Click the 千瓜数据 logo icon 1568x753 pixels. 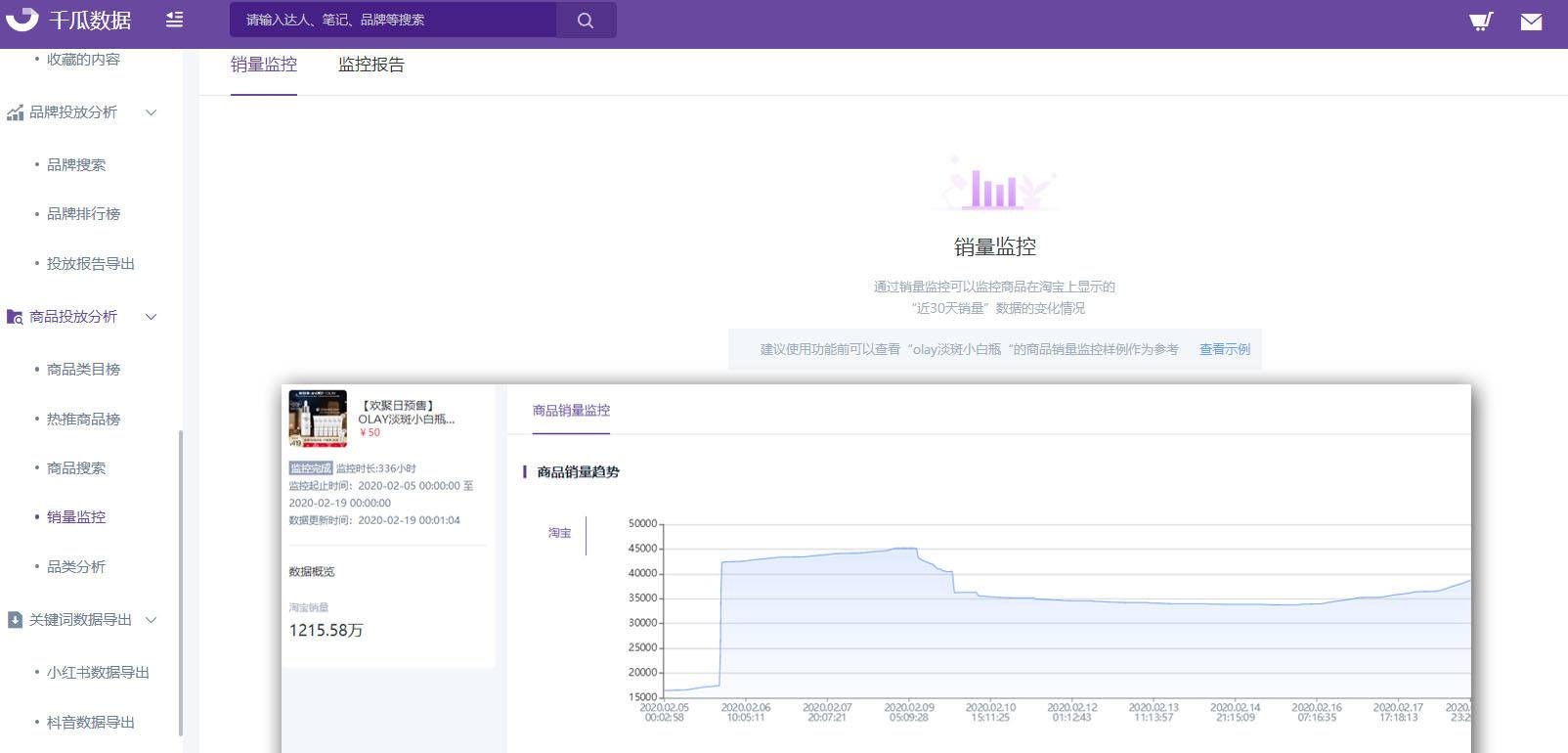22,19
